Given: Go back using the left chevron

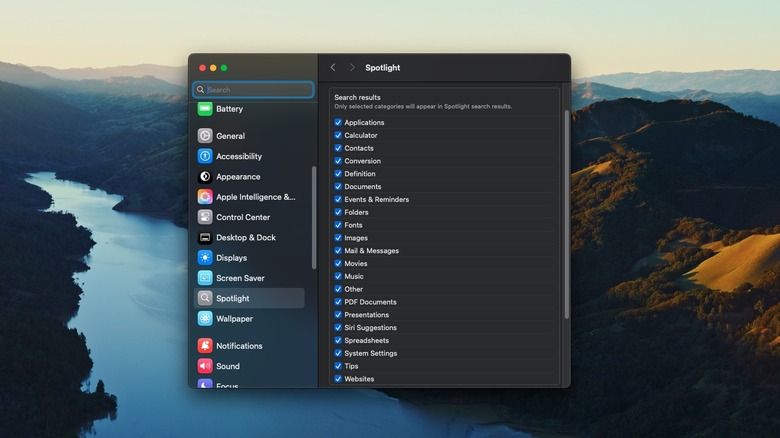Looking at the screenshot, I should click(333, 68).
